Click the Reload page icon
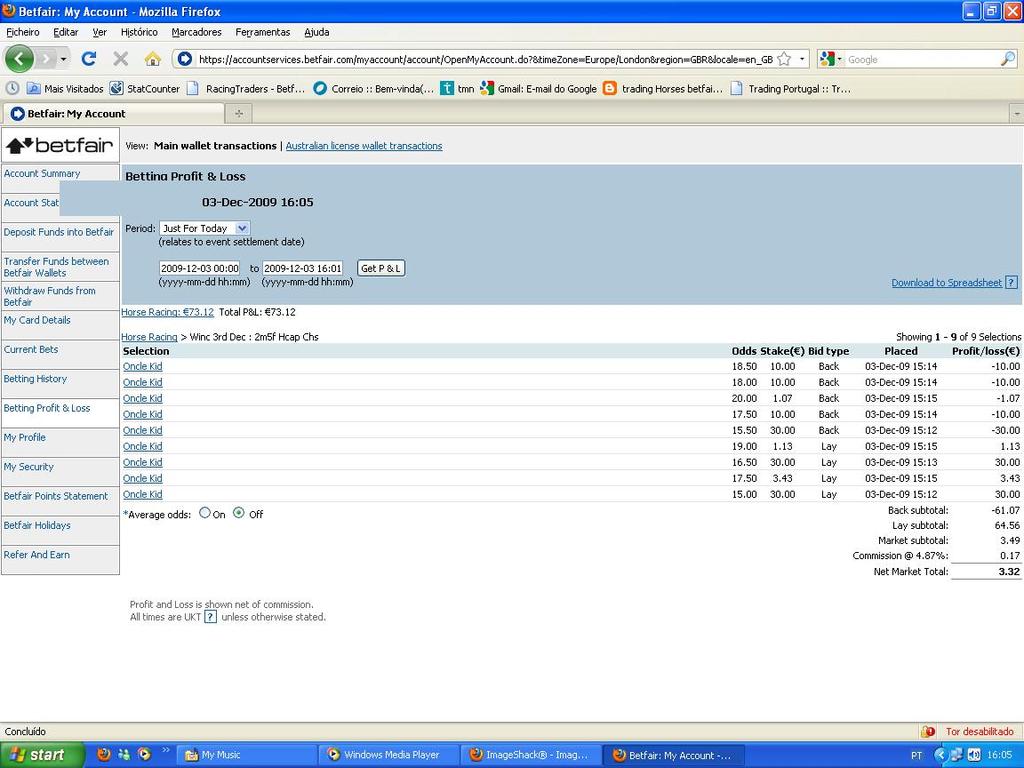This screenshot has width=1024, height=768. click(x=89, y=59)
